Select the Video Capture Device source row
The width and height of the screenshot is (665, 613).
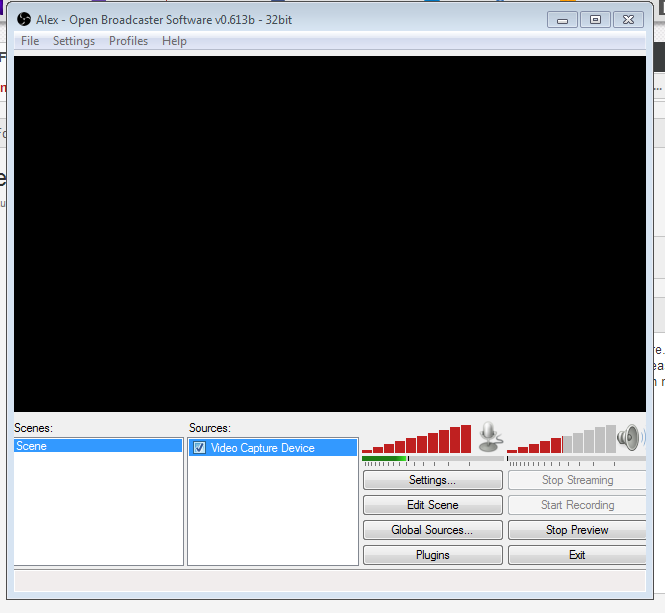tap(273, 448)
